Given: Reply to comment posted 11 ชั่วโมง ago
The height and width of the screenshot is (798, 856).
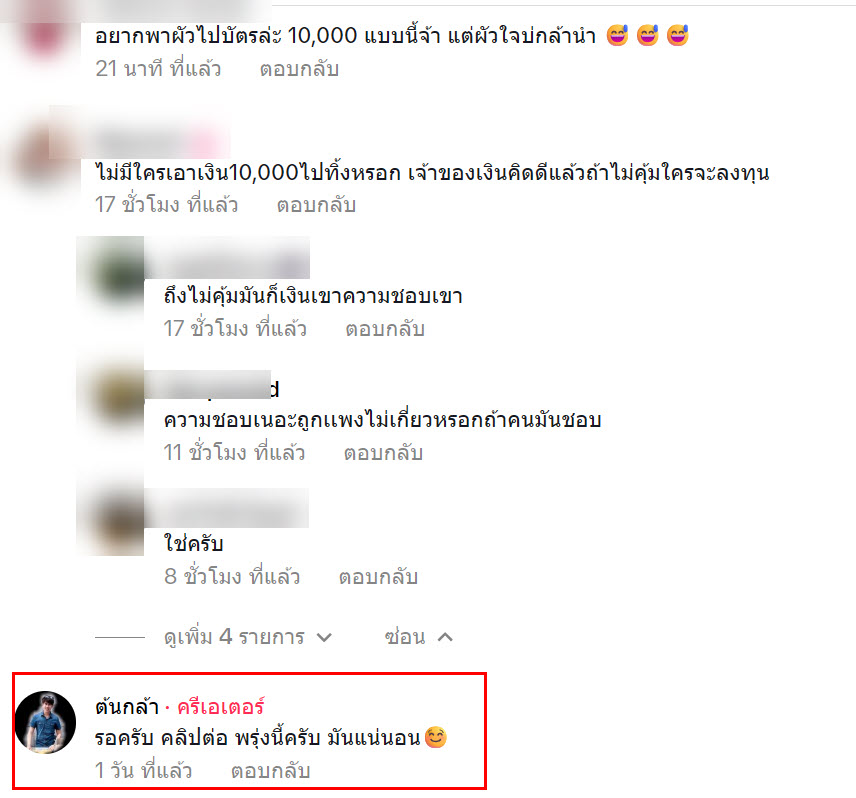Looking at the screenshot, I should (x=383, y=452).
